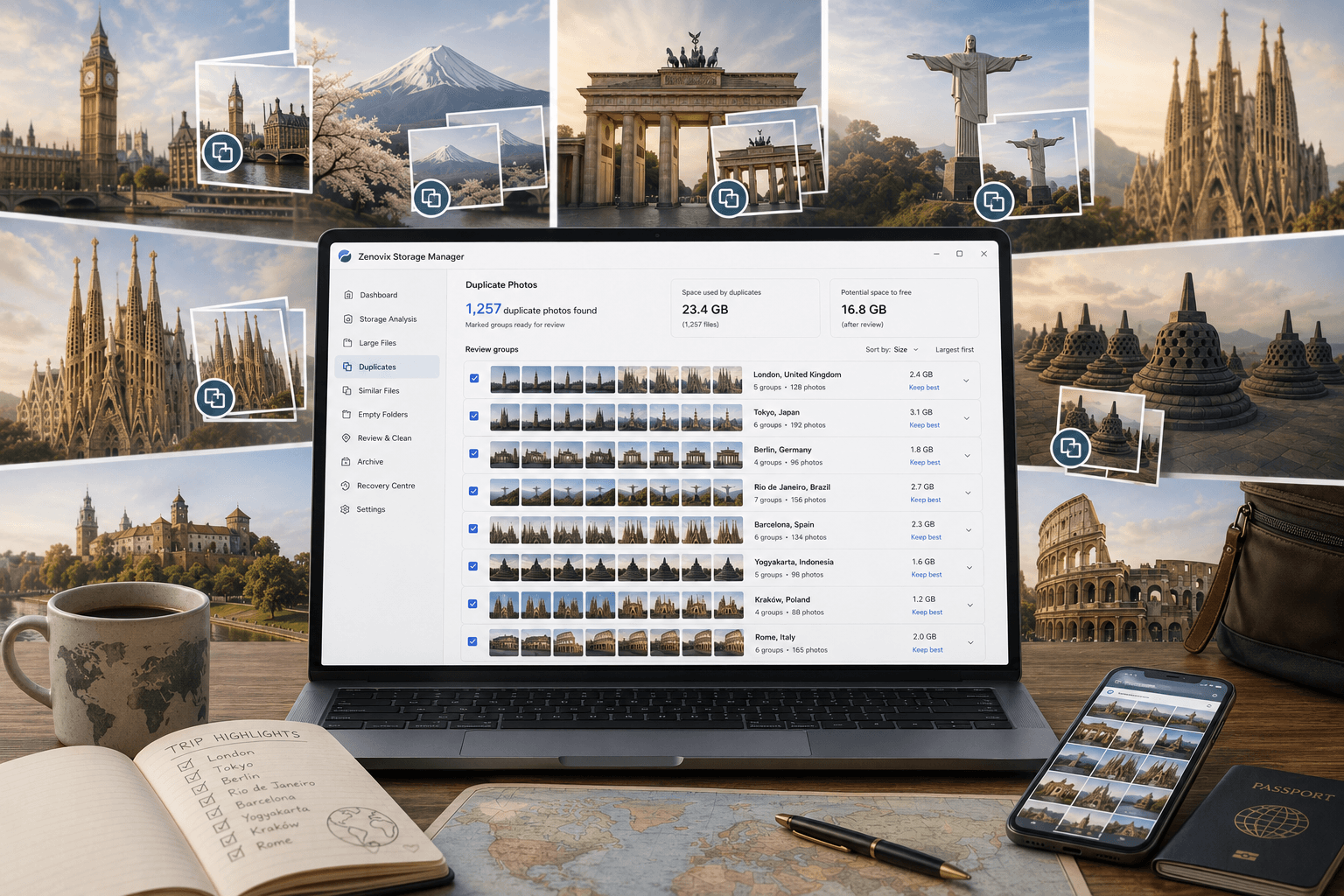Uncheck the Tokyo, Japan group checkbox
Viewport: 1344px width, 896px height.
coord(474,416)
